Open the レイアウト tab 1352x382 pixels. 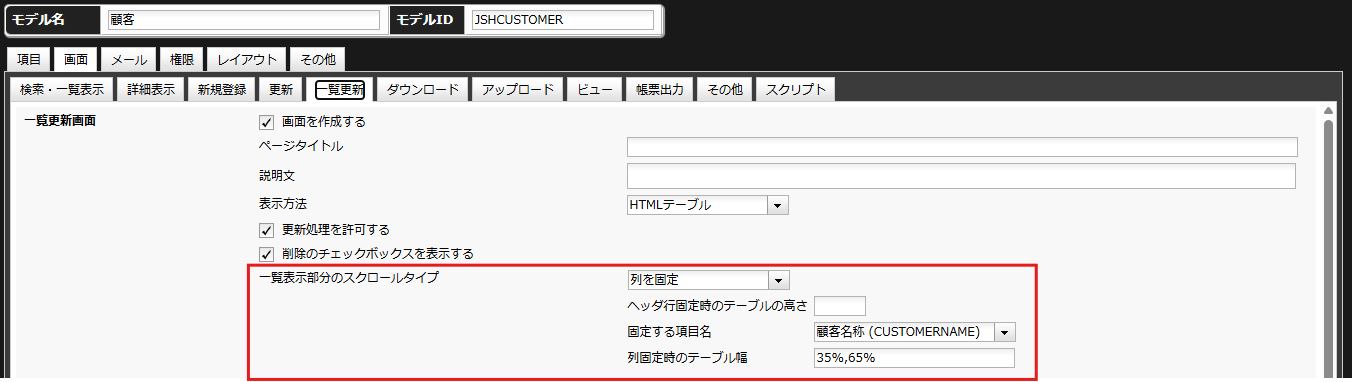click(x=248, y=59)
